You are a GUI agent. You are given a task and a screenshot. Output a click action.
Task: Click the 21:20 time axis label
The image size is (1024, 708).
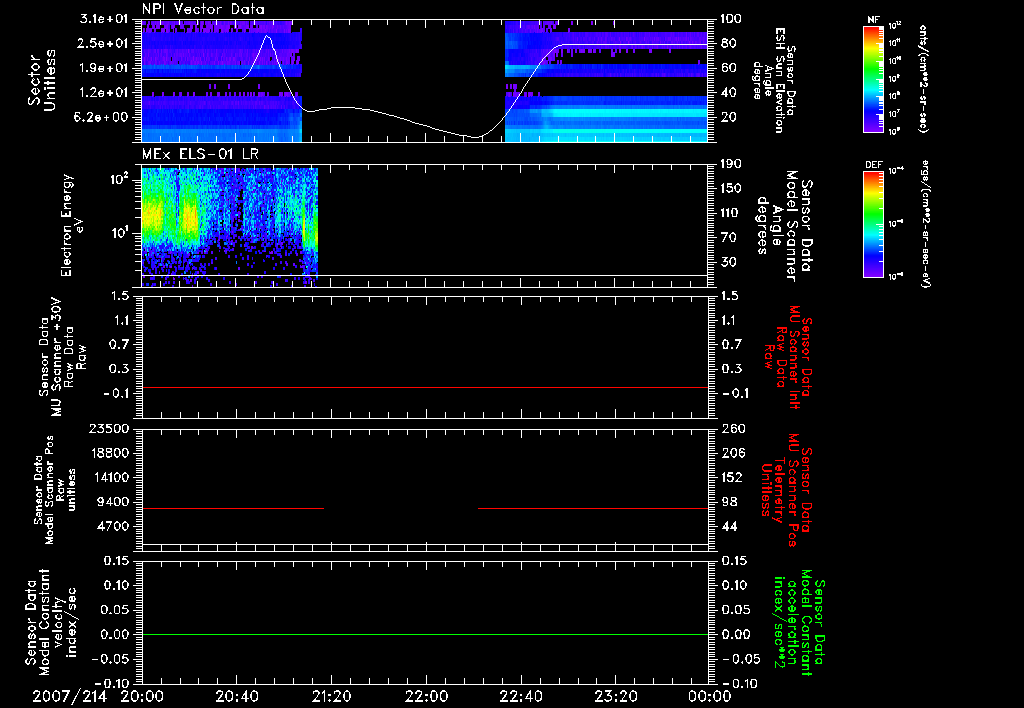coord(331,696)
